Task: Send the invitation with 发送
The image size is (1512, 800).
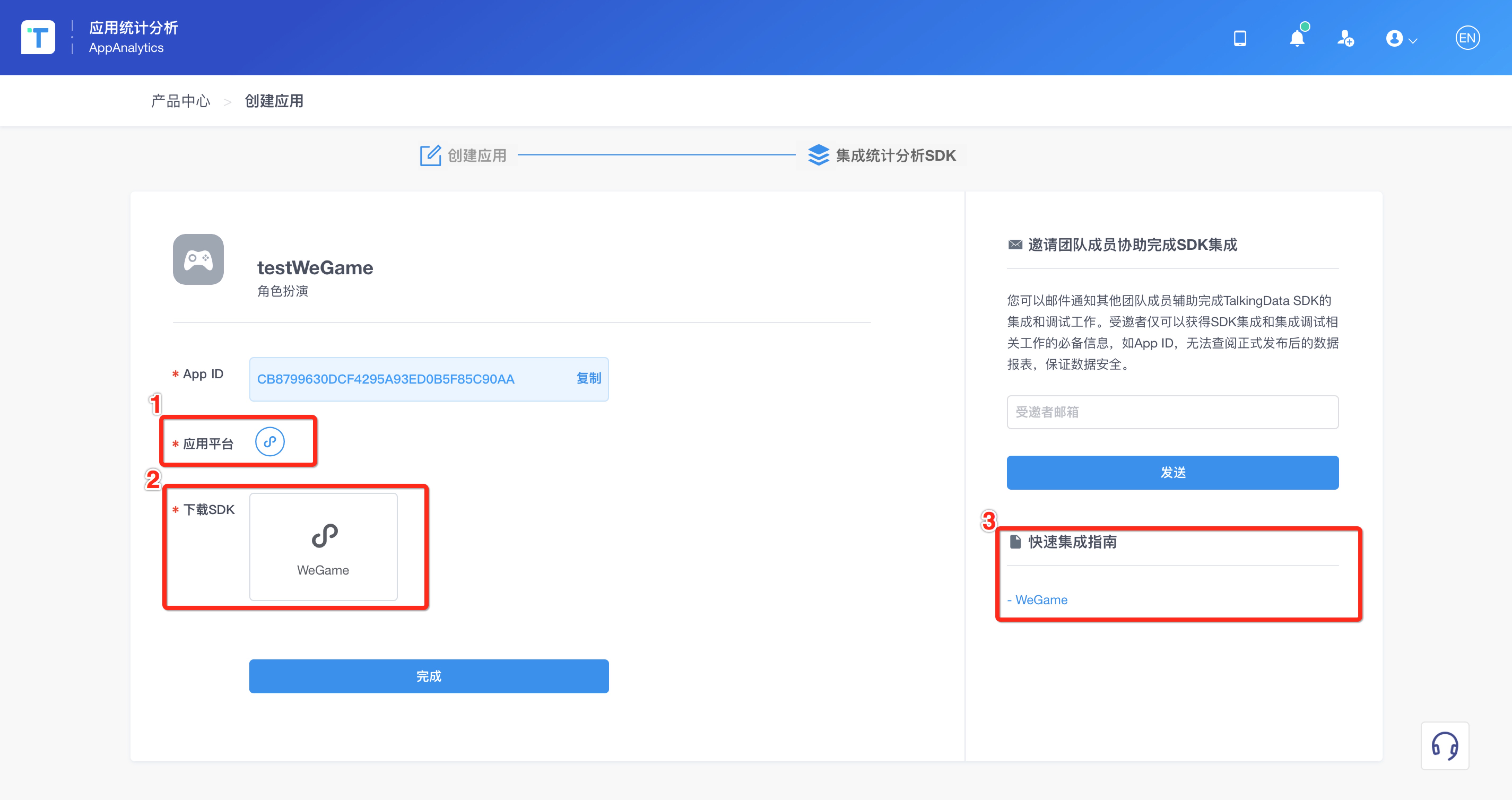Action: click(x=1172, y=472)
